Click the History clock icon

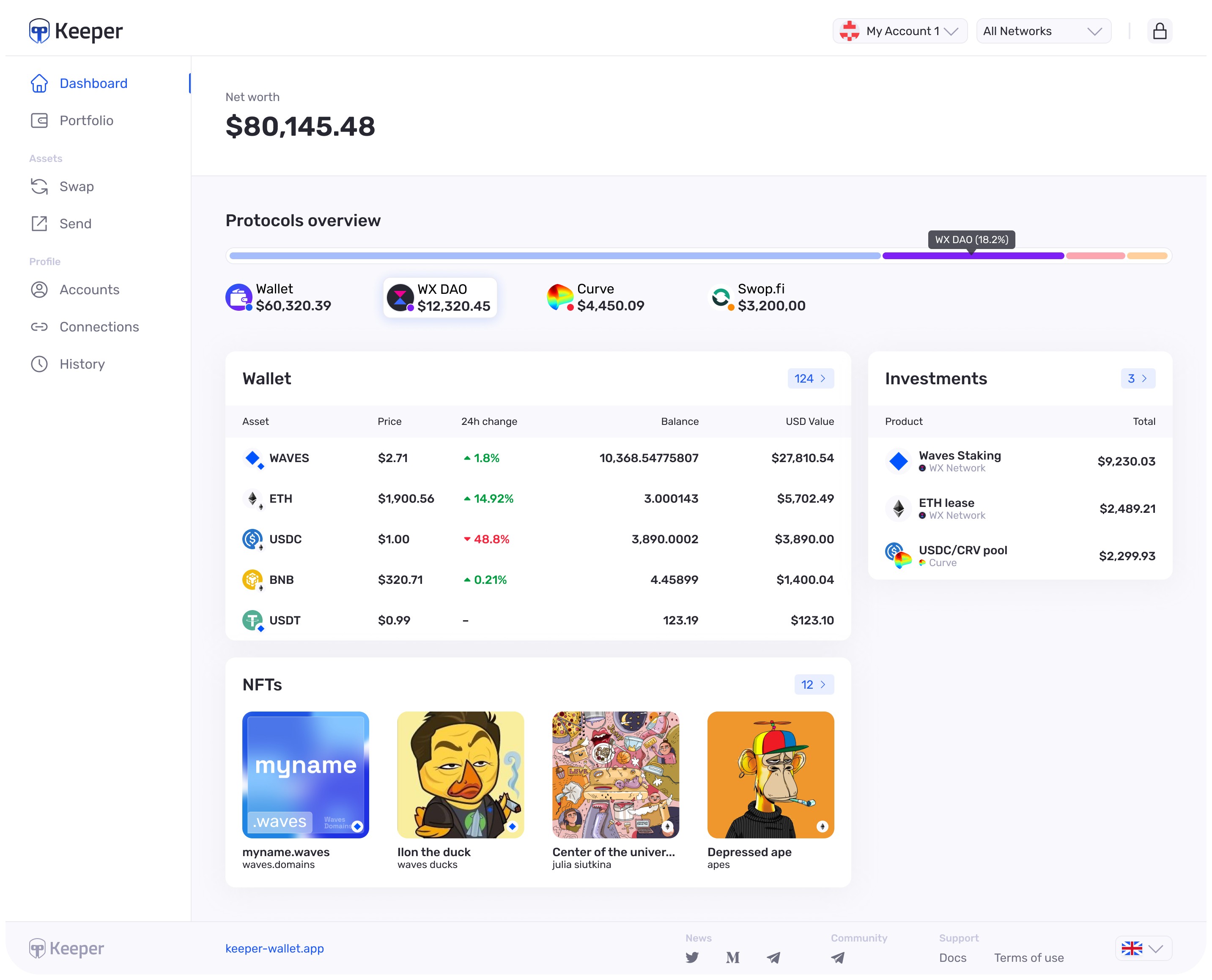coord(39,364)
